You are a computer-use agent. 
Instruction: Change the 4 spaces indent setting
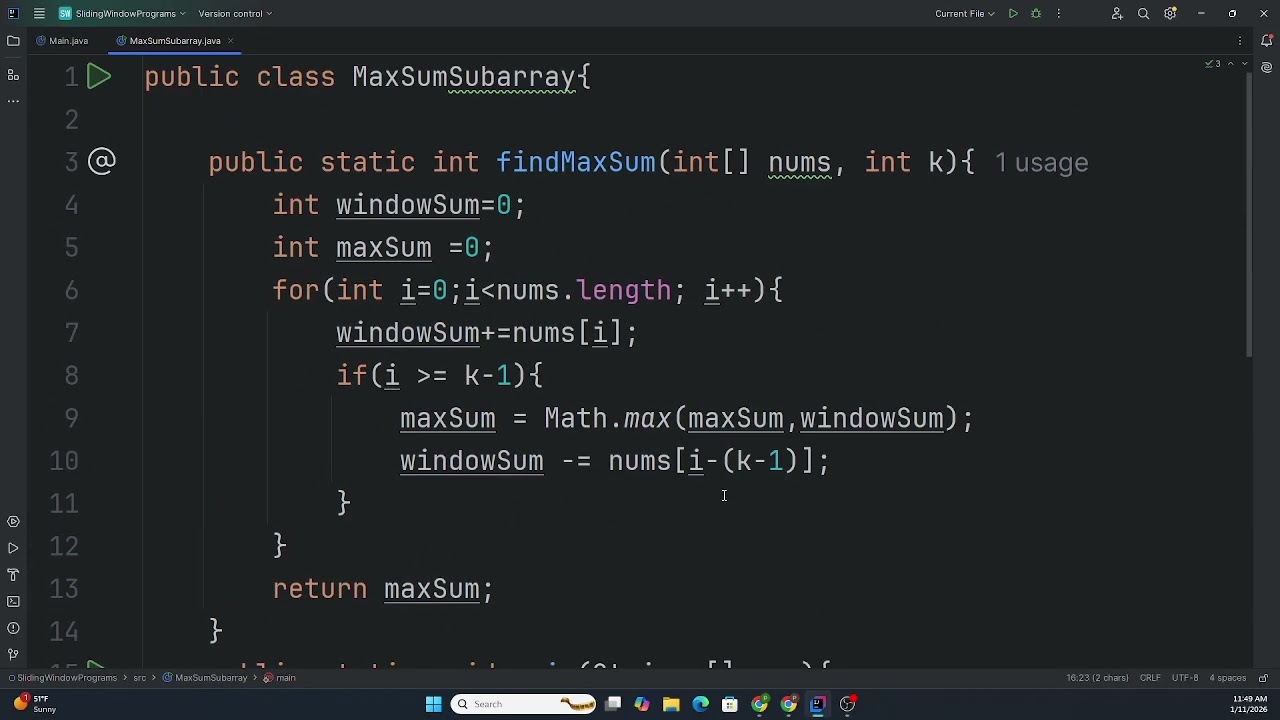[x=1228, y=678]
